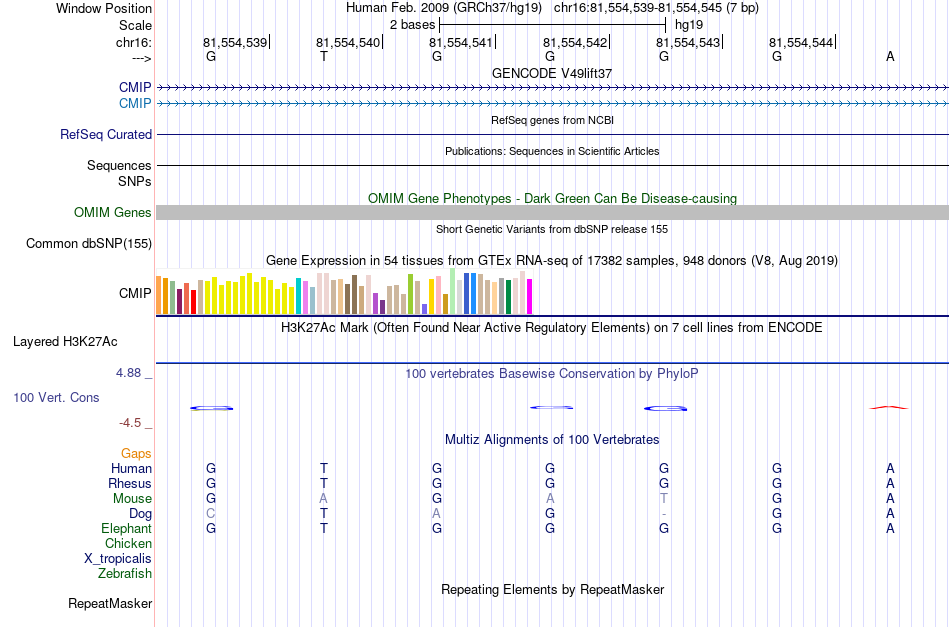Click the red bar in GTEx expression chart
The height and width of the screenshot is (627, 950).
click(193, 302)
